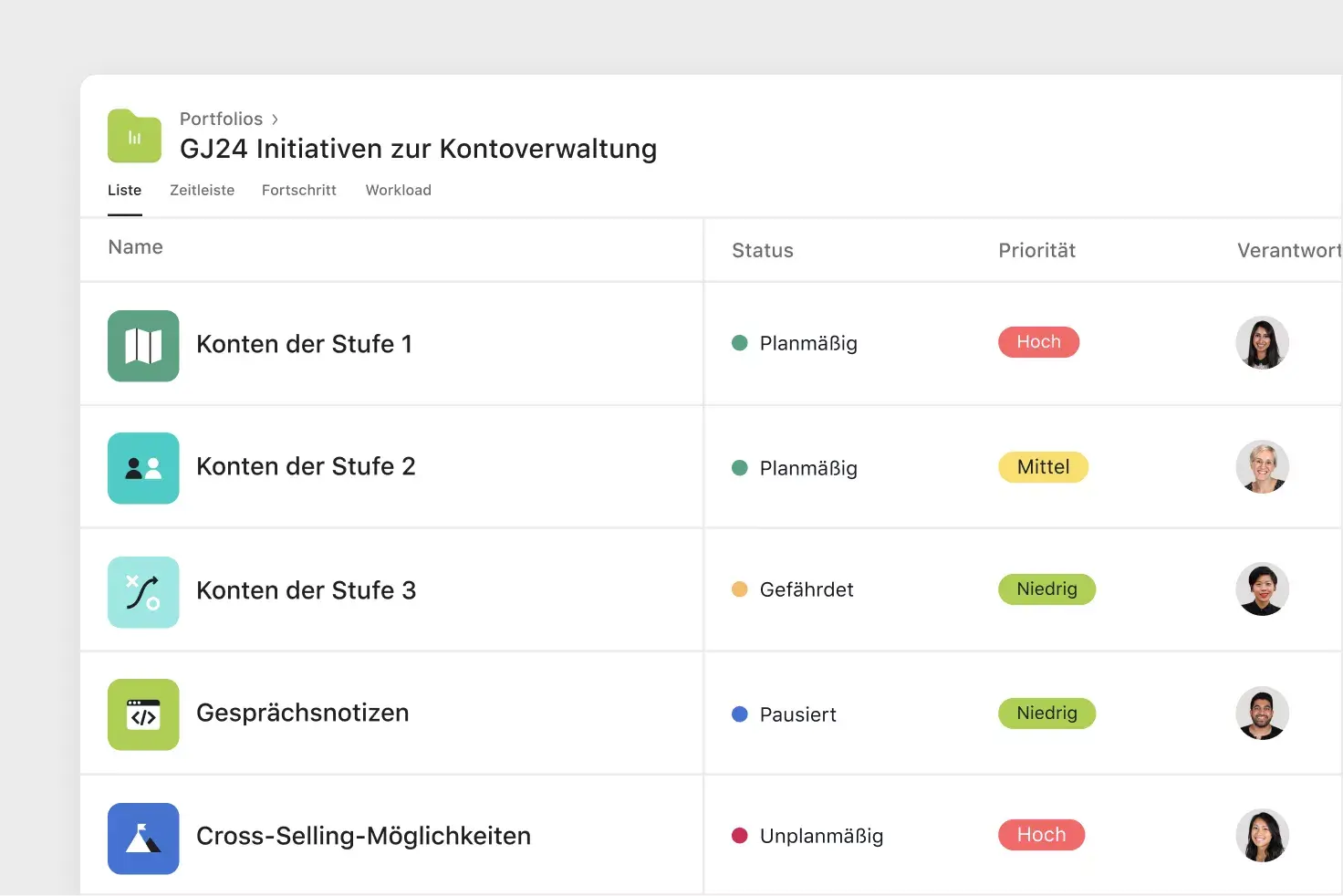Open the project Gesprächsnotizen

click(x=302, y=713)
